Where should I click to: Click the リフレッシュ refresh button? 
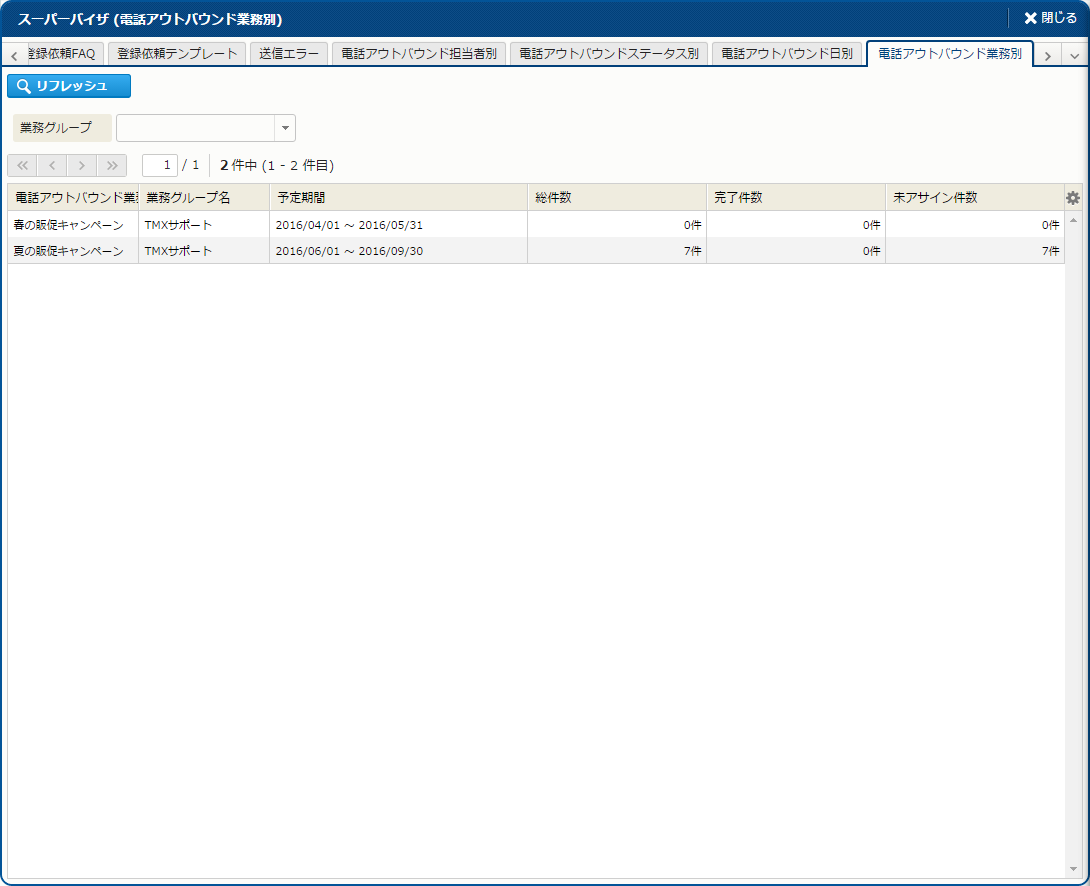pos(69,86)
